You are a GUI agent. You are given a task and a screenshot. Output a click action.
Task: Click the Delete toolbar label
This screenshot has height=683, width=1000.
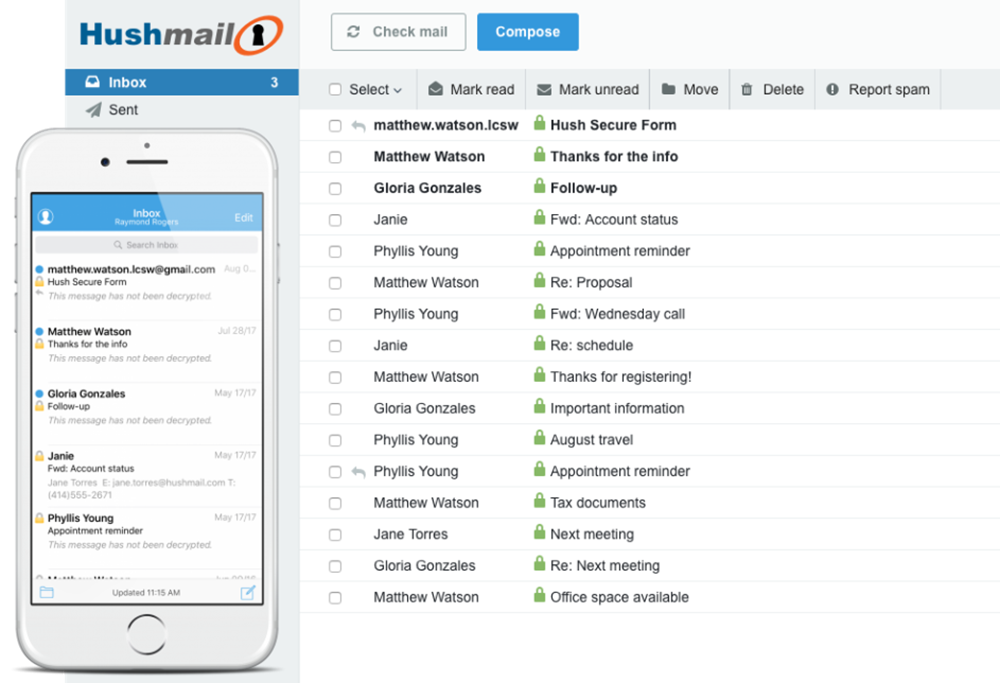click(783, 89)
